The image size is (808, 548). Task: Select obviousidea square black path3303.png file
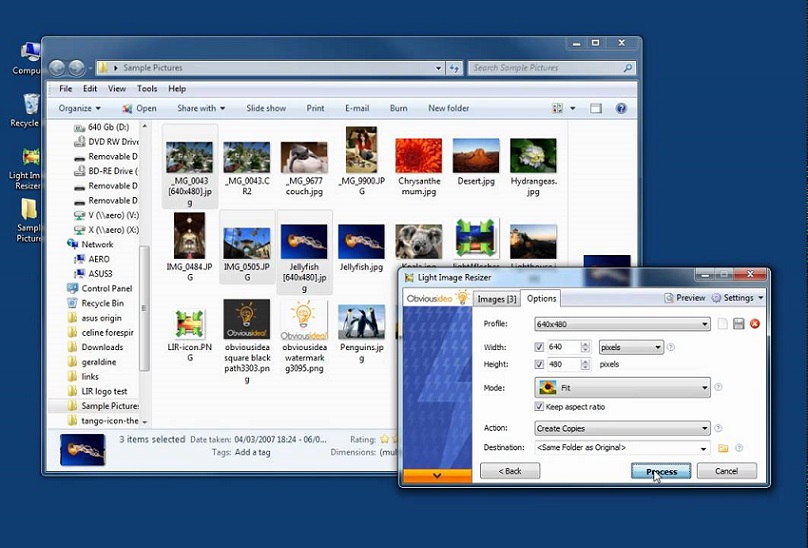(247, 341)
